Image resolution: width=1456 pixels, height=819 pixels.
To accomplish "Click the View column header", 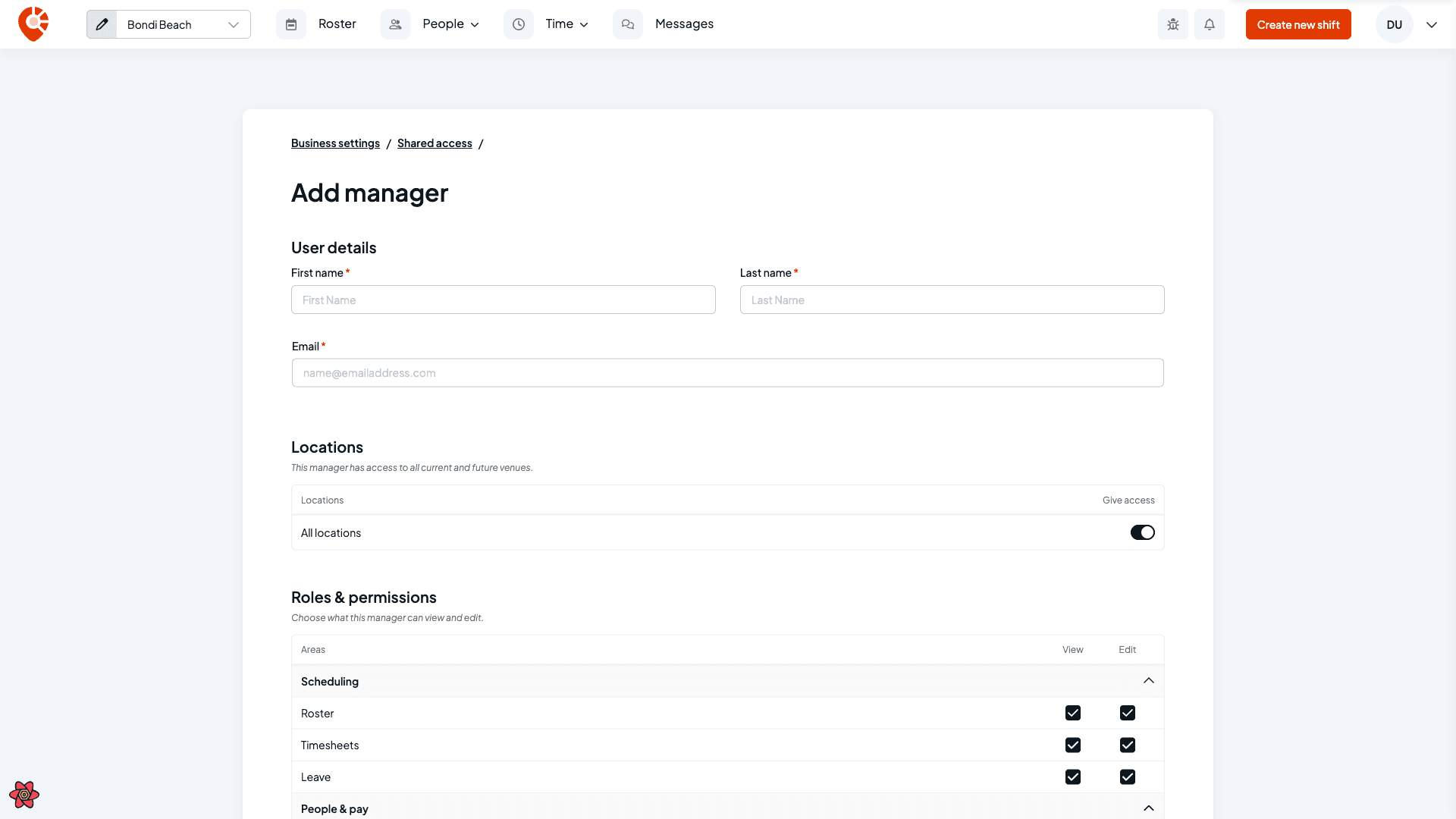I will click(1072, 650).
